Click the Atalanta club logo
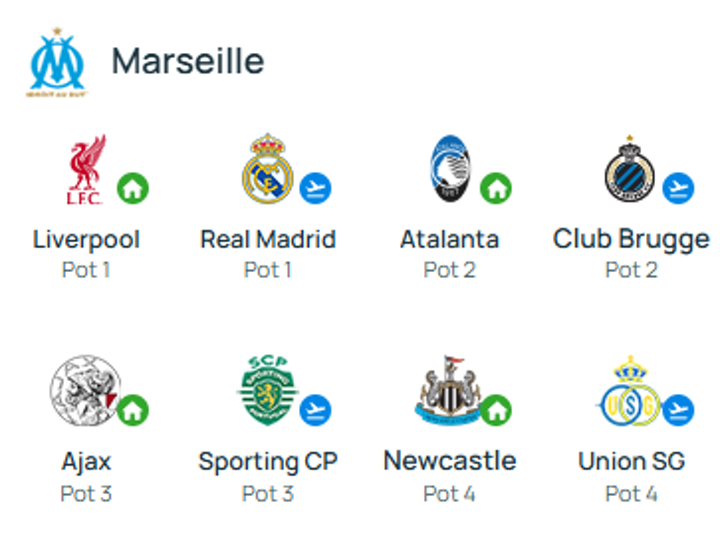The image size is (720, 551). [449, 167]
